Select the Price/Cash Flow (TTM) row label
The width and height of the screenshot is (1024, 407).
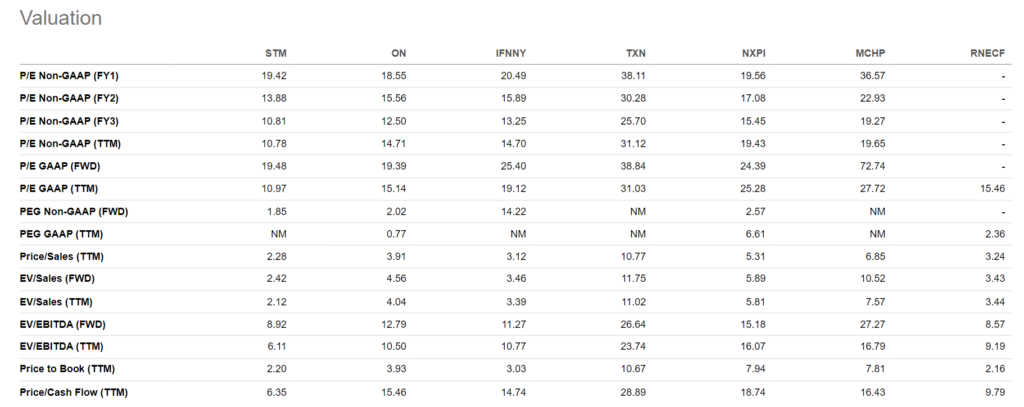point(73,392)
